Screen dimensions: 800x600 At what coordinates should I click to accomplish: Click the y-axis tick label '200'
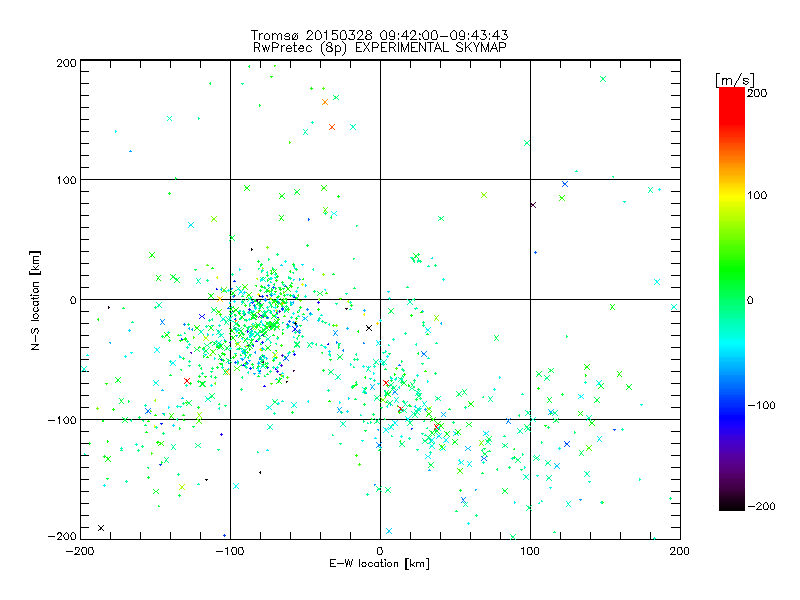point(66,63)
